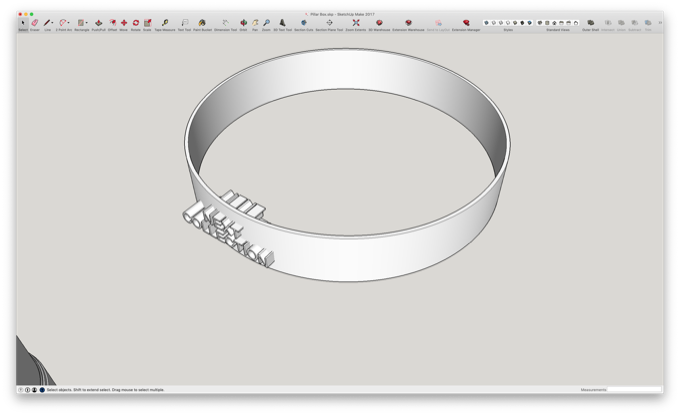This screenshot has width=680, height=415.
Task: Select the Outer Shell tool
Action: (590, 23)
